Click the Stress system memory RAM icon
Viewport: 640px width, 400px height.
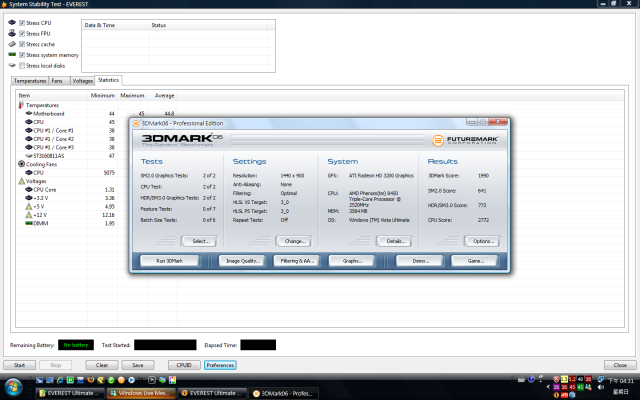pos(12,54)
